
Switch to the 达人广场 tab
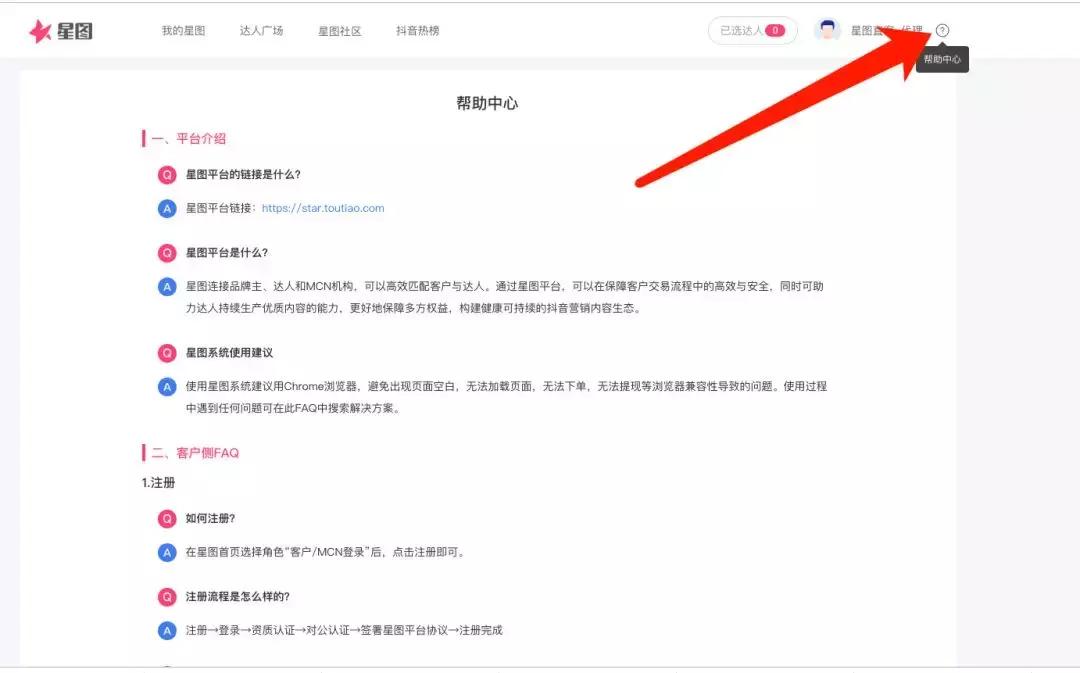[261, 30]
